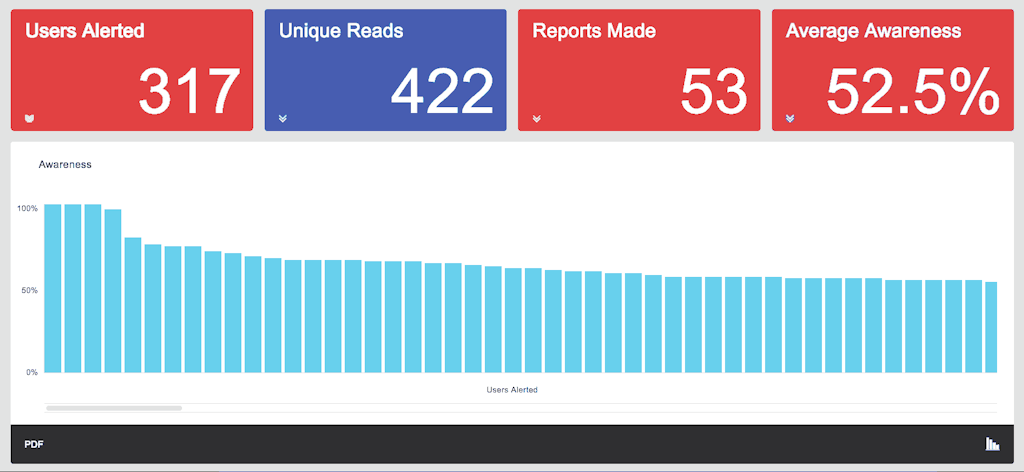Click the first tallest awareness bar
This screenshot has height=472, width=1024.
(x=53, y=289)
